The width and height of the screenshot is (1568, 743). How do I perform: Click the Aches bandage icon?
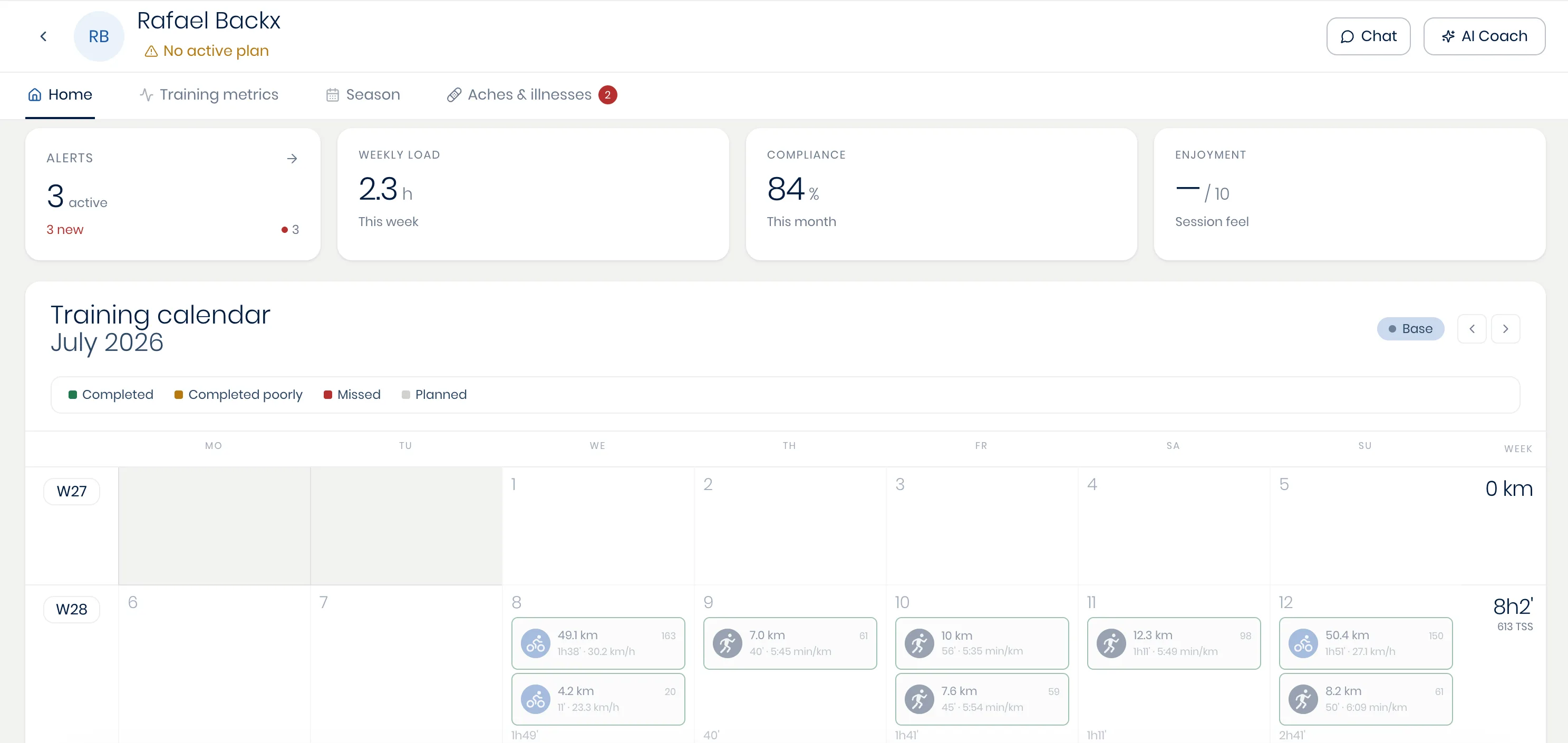(454, 95)
